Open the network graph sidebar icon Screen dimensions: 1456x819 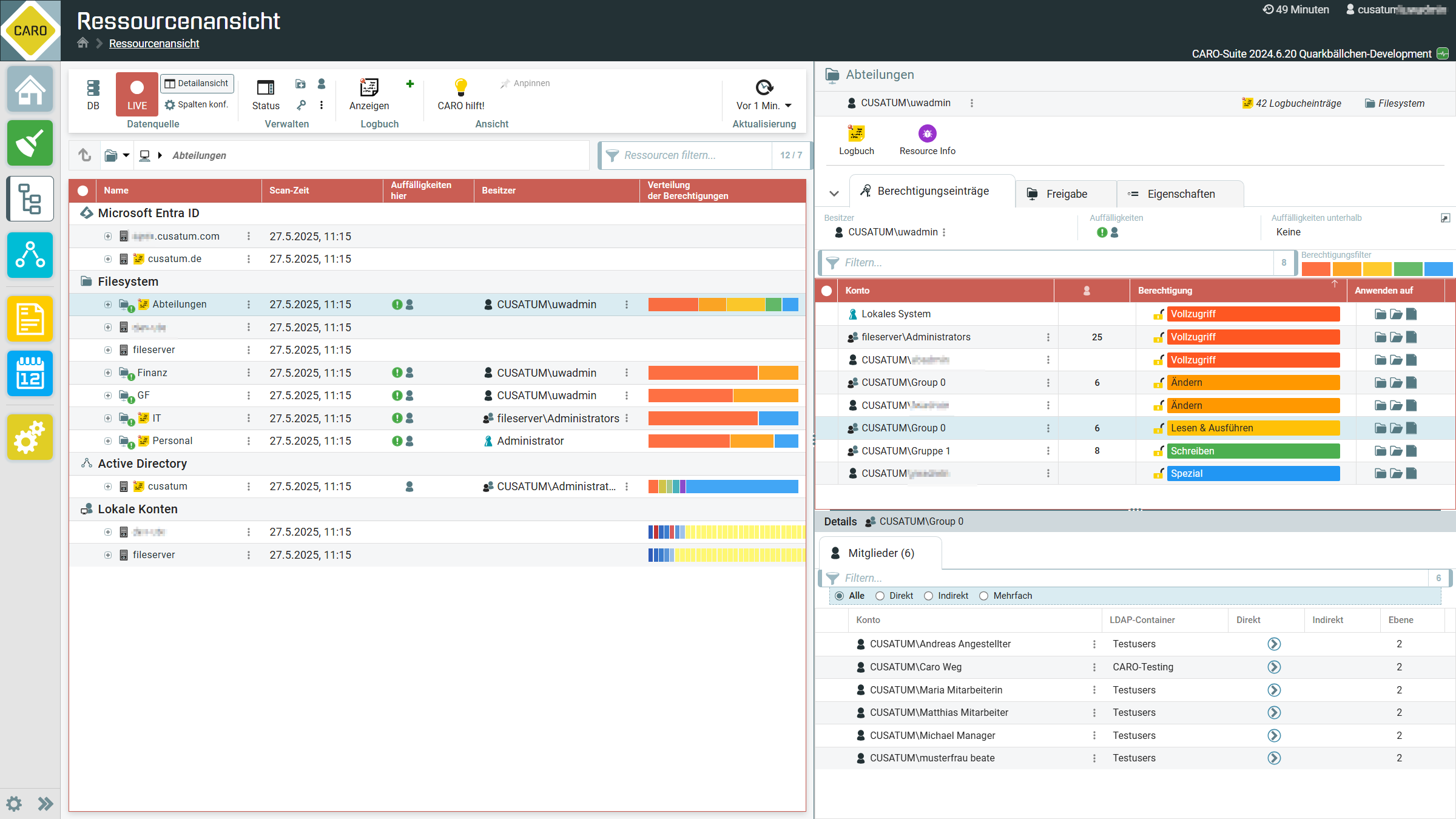[30, 255]
